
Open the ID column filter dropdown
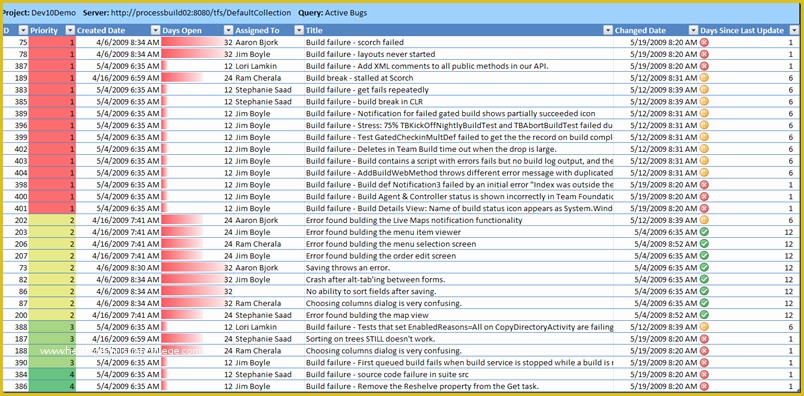[24, 31]
